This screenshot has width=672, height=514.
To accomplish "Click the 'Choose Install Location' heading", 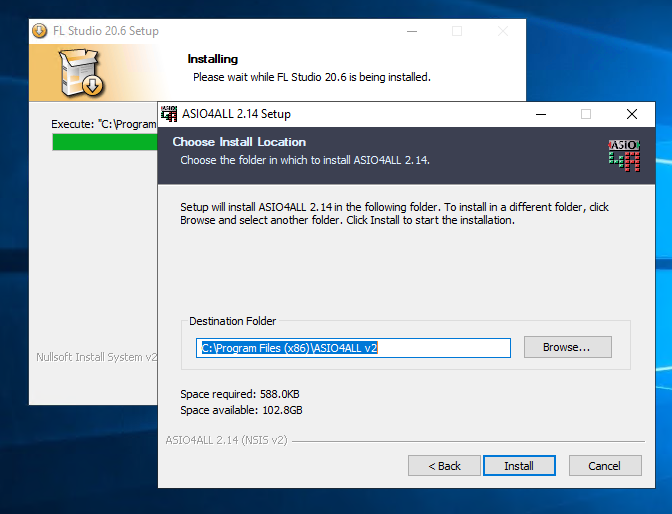I will click(x=239, y=142).
